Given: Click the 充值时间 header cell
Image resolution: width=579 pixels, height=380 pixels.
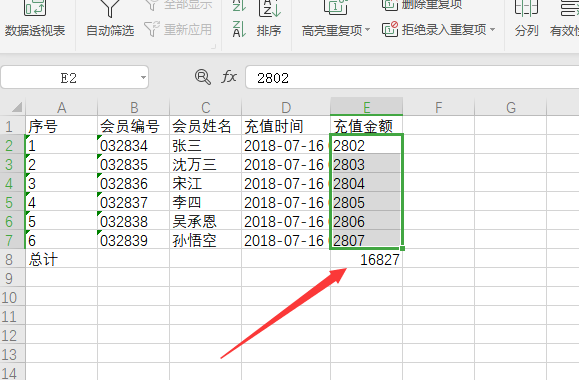Looking at the screenshot, I should click(x=286, y=126).
